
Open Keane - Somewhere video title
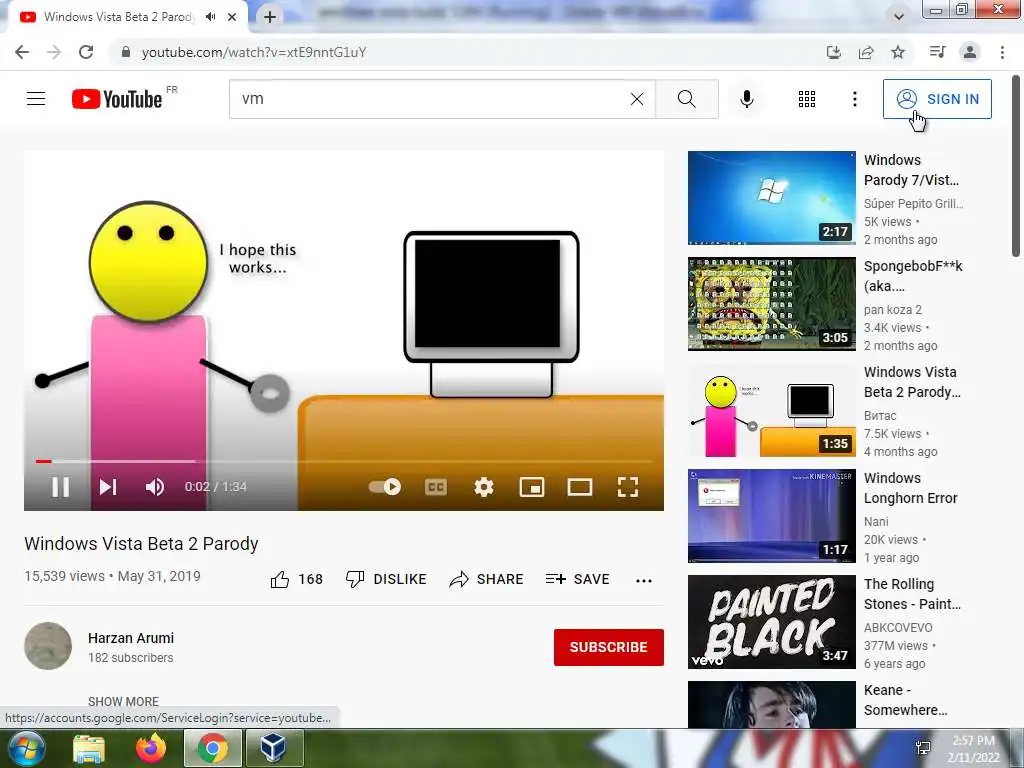pyautogui.click(x=905, y=700)
